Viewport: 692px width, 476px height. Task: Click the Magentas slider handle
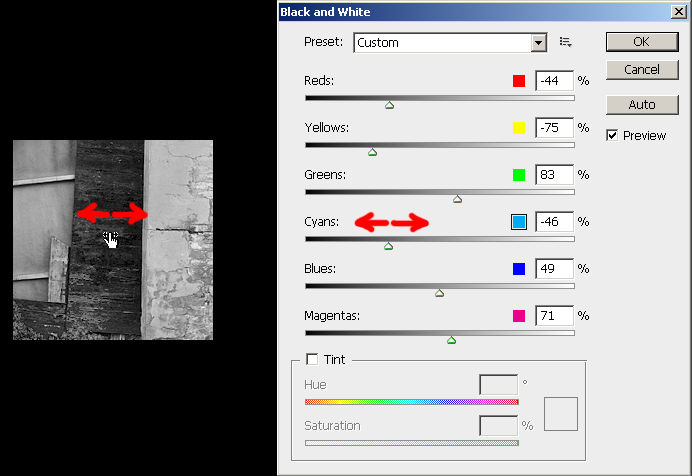(x=451, y=341)
